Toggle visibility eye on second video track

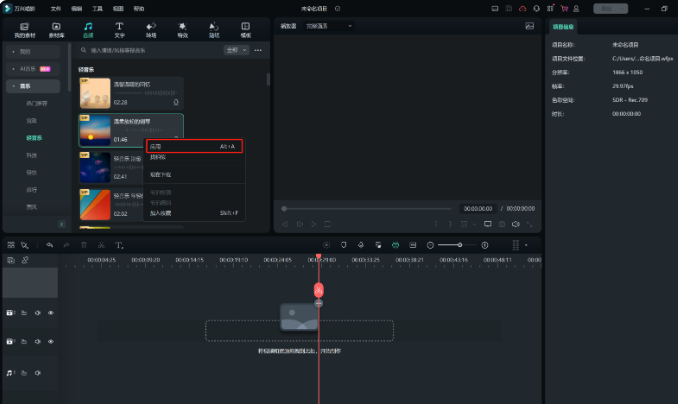pyautogui.click(x=51, y=342)
